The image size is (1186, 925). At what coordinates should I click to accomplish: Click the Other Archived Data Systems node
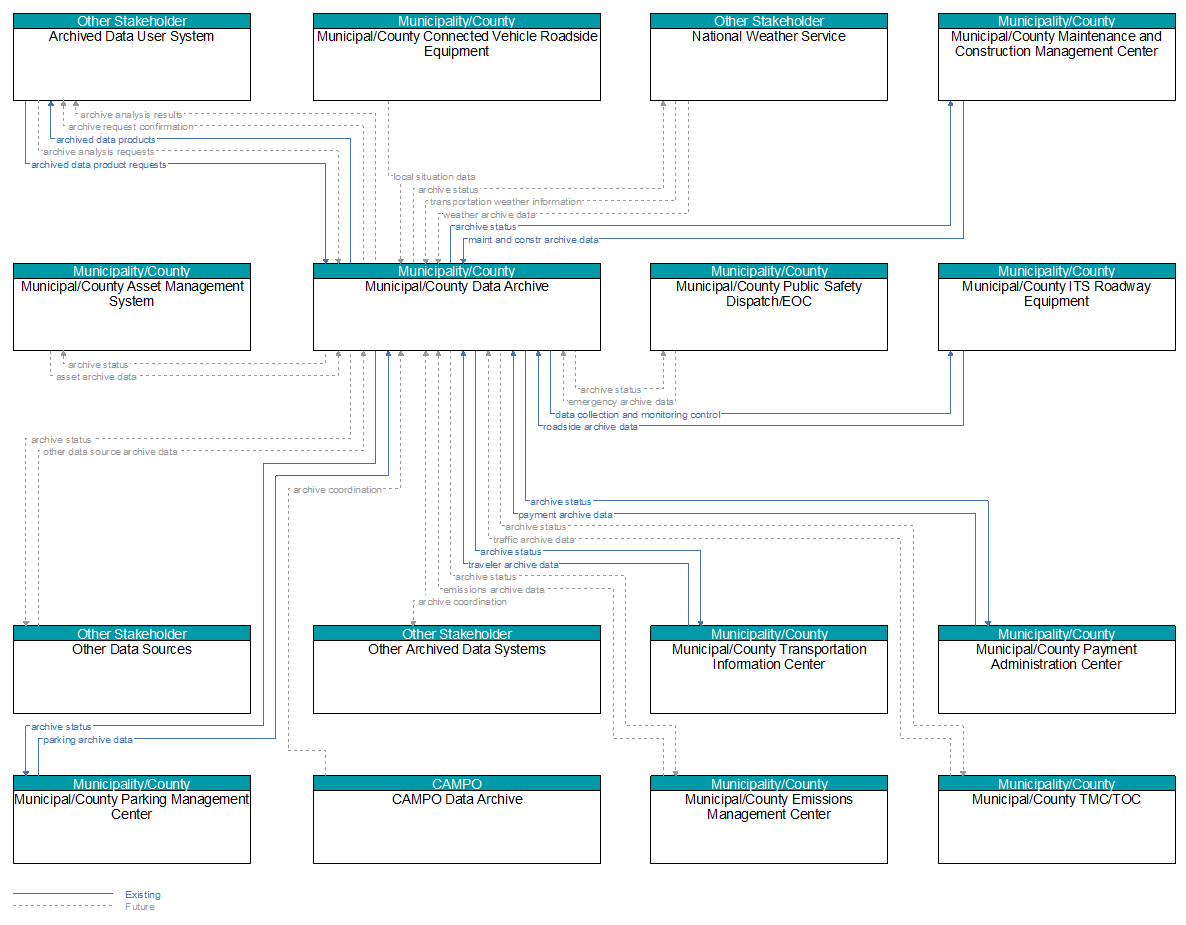[457, 669]
